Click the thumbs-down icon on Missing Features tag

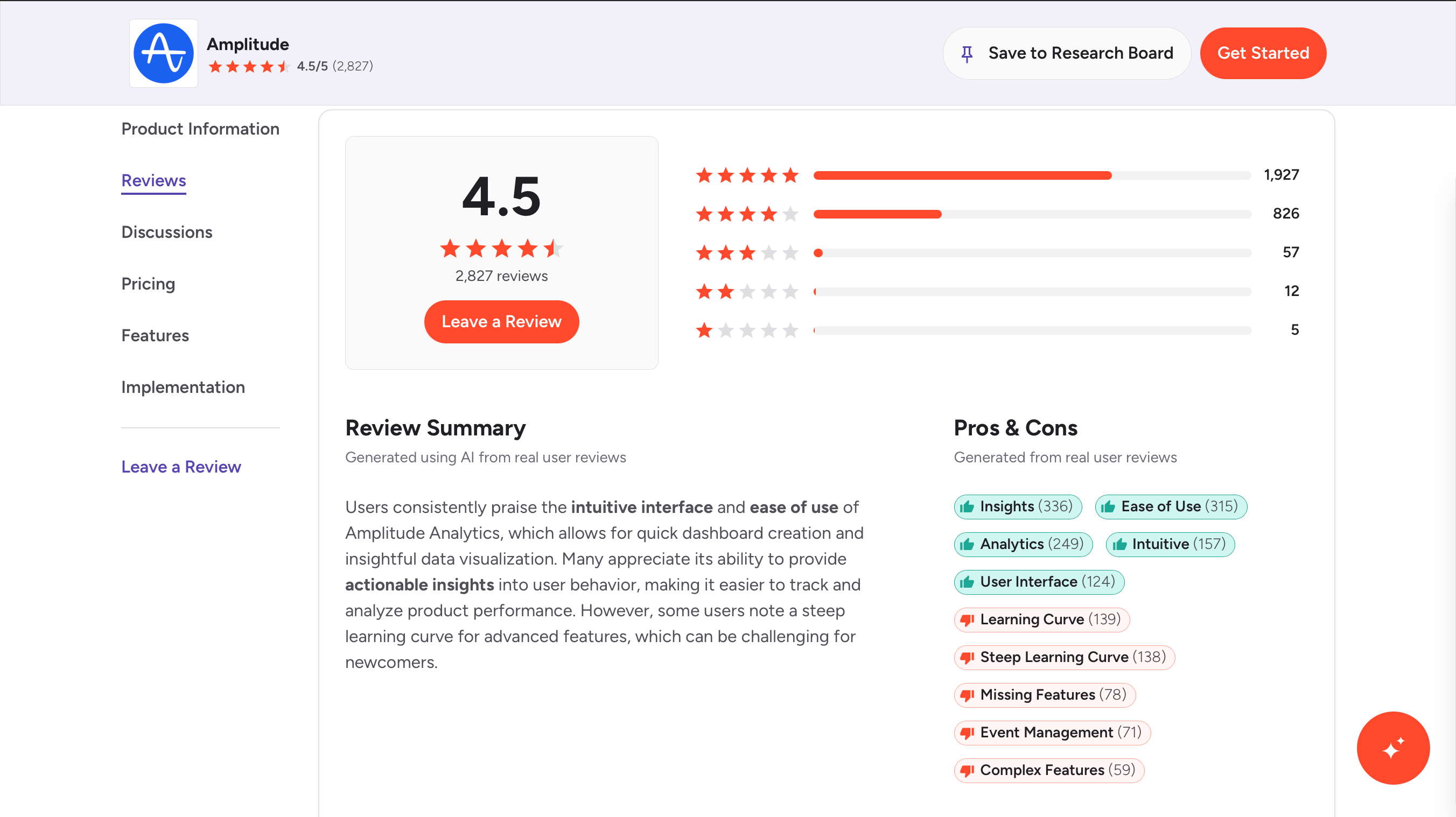(x=967, y=695)
